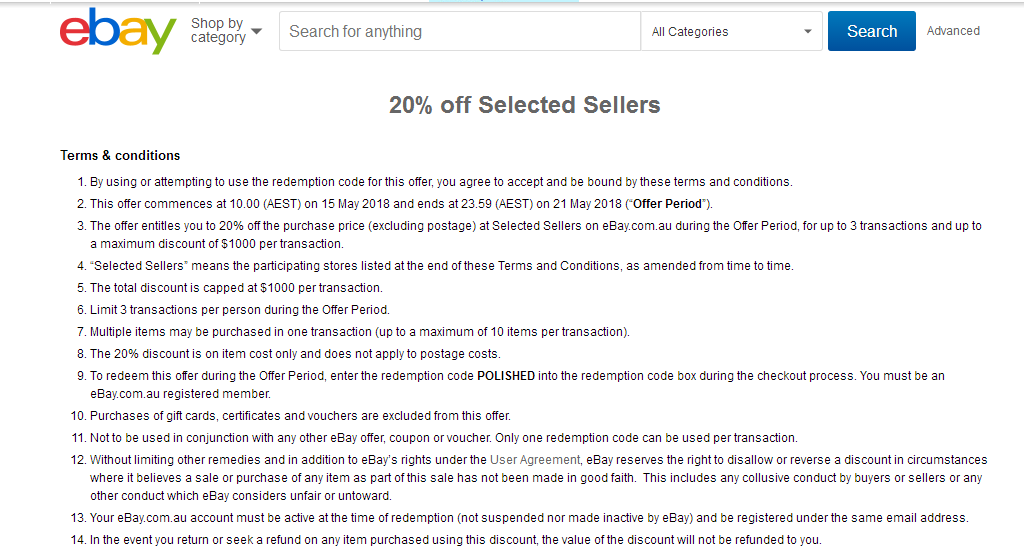Viewport: 1024px width, 553px height.
Task: Click the blue Search button
Action: (x=872, y=31)
